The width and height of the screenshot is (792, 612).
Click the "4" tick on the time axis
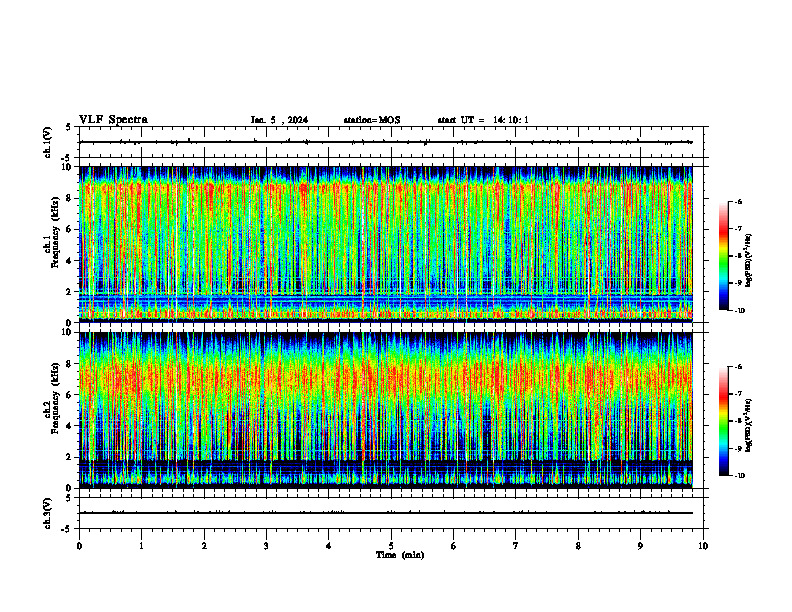[329, 546]
